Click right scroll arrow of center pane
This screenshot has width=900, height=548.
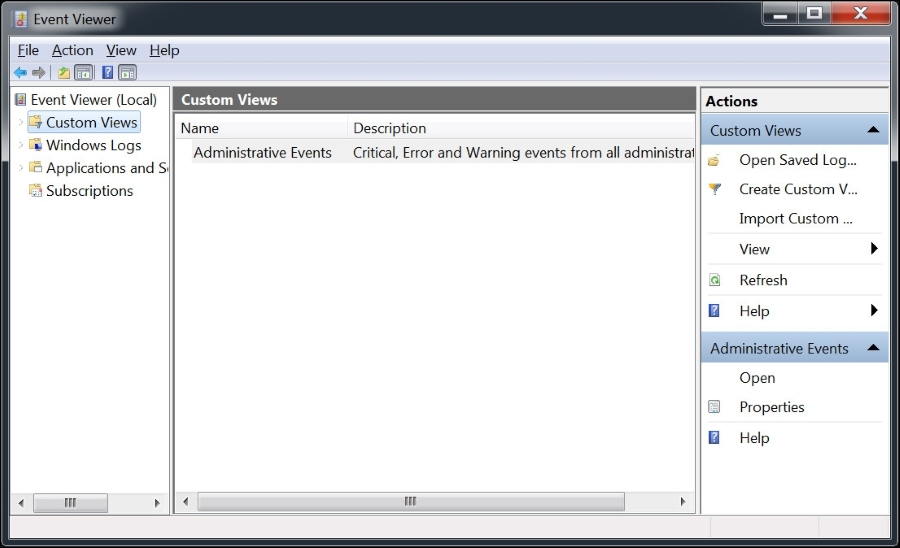(x=682, y=501)
